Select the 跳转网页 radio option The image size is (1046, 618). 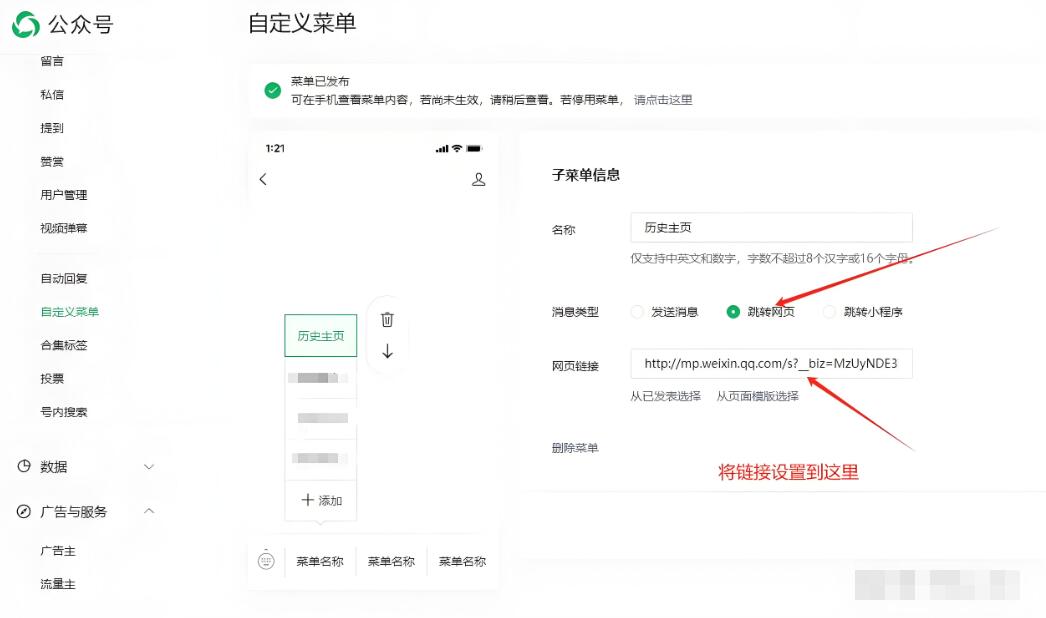(x=733, y=312)
